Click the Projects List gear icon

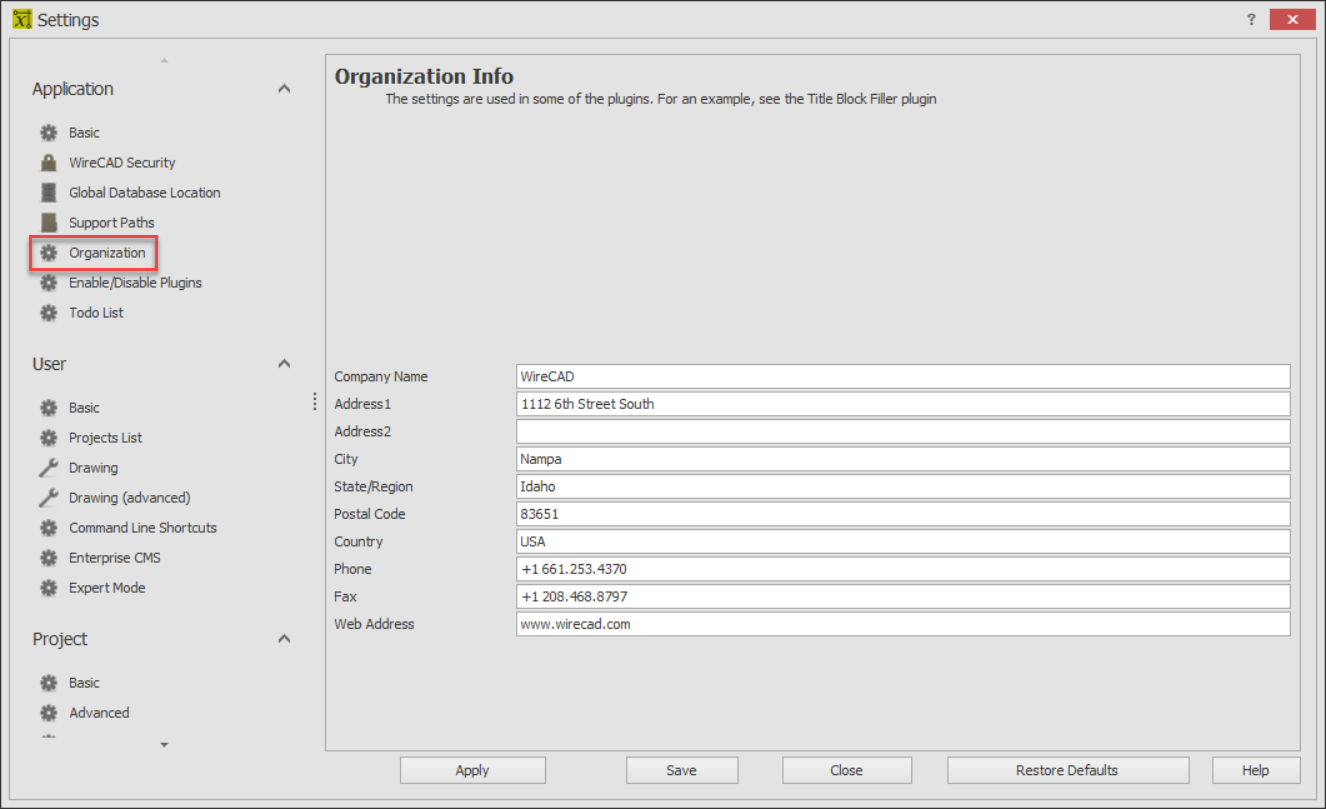tap(48, 438)
